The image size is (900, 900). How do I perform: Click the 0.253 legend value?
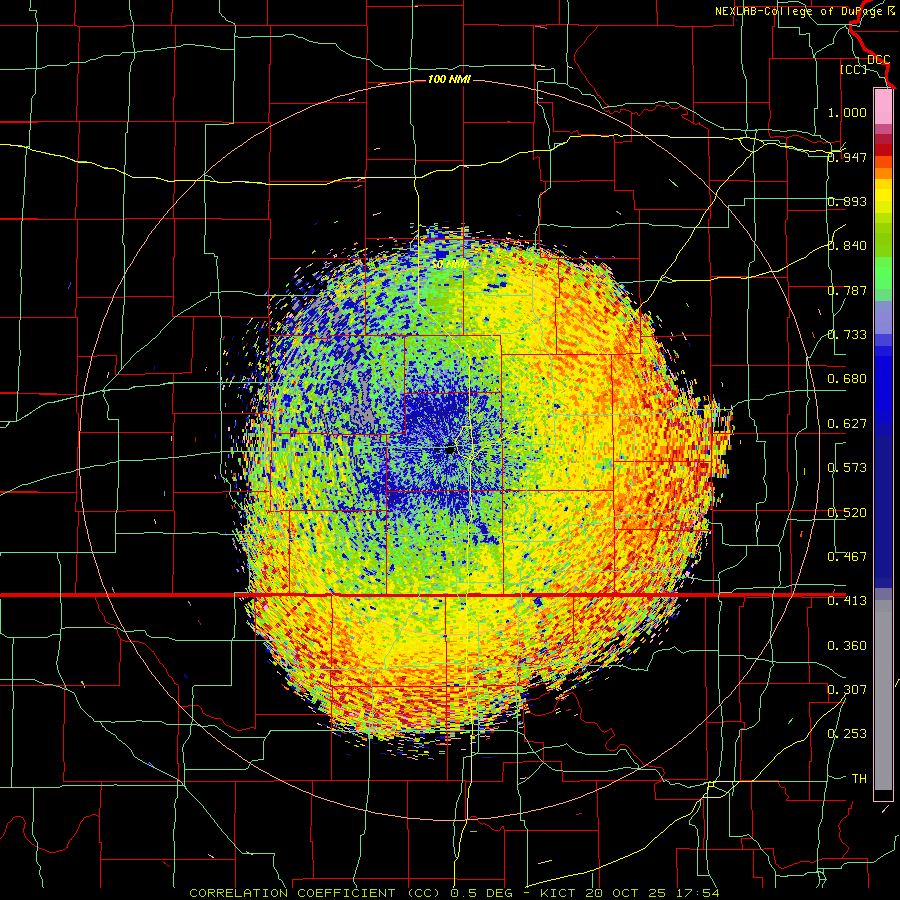[x=847, y=734]
